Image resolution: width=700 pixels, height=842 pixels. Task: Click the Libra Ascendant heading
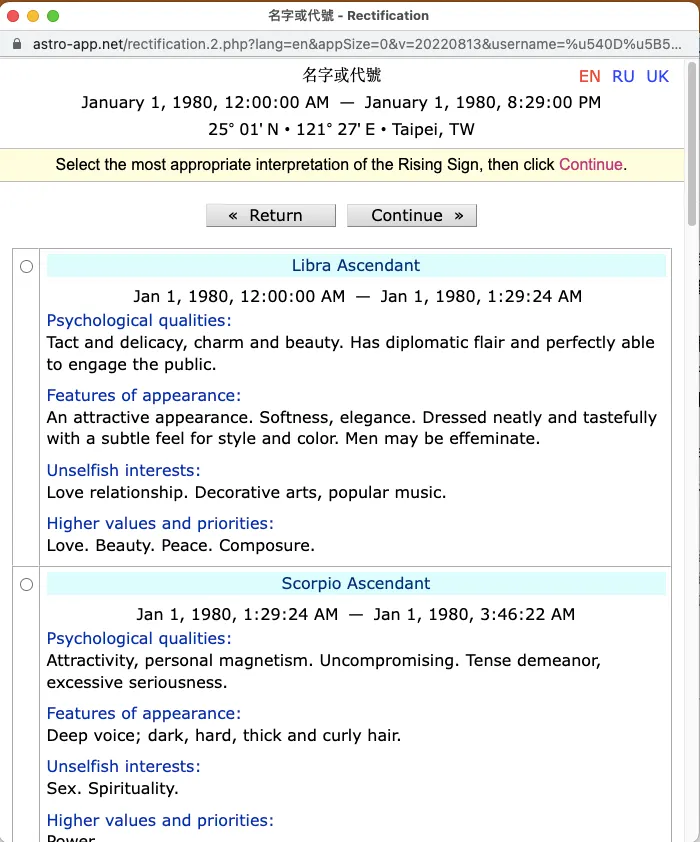[x=356, y=265]
